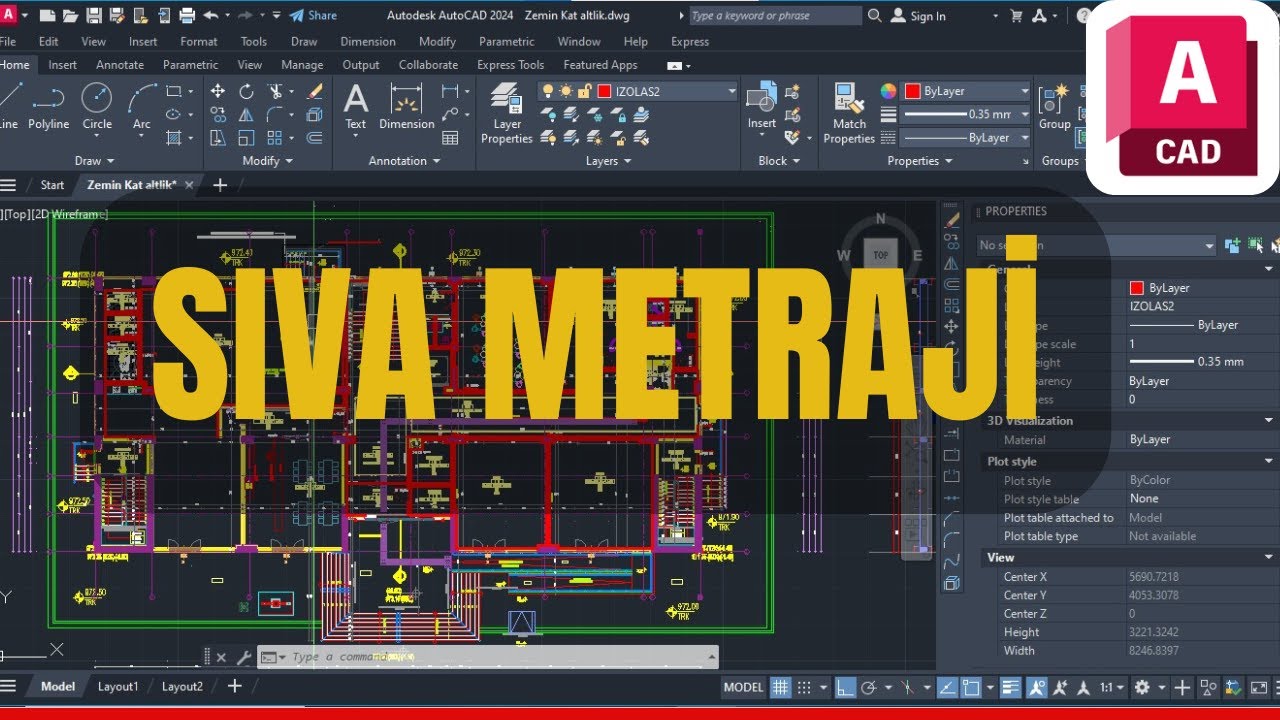Open the 1:1 annotation scale dropdown
Viewport: 1280px width, 720px height.
click(x=1112, y=687)
